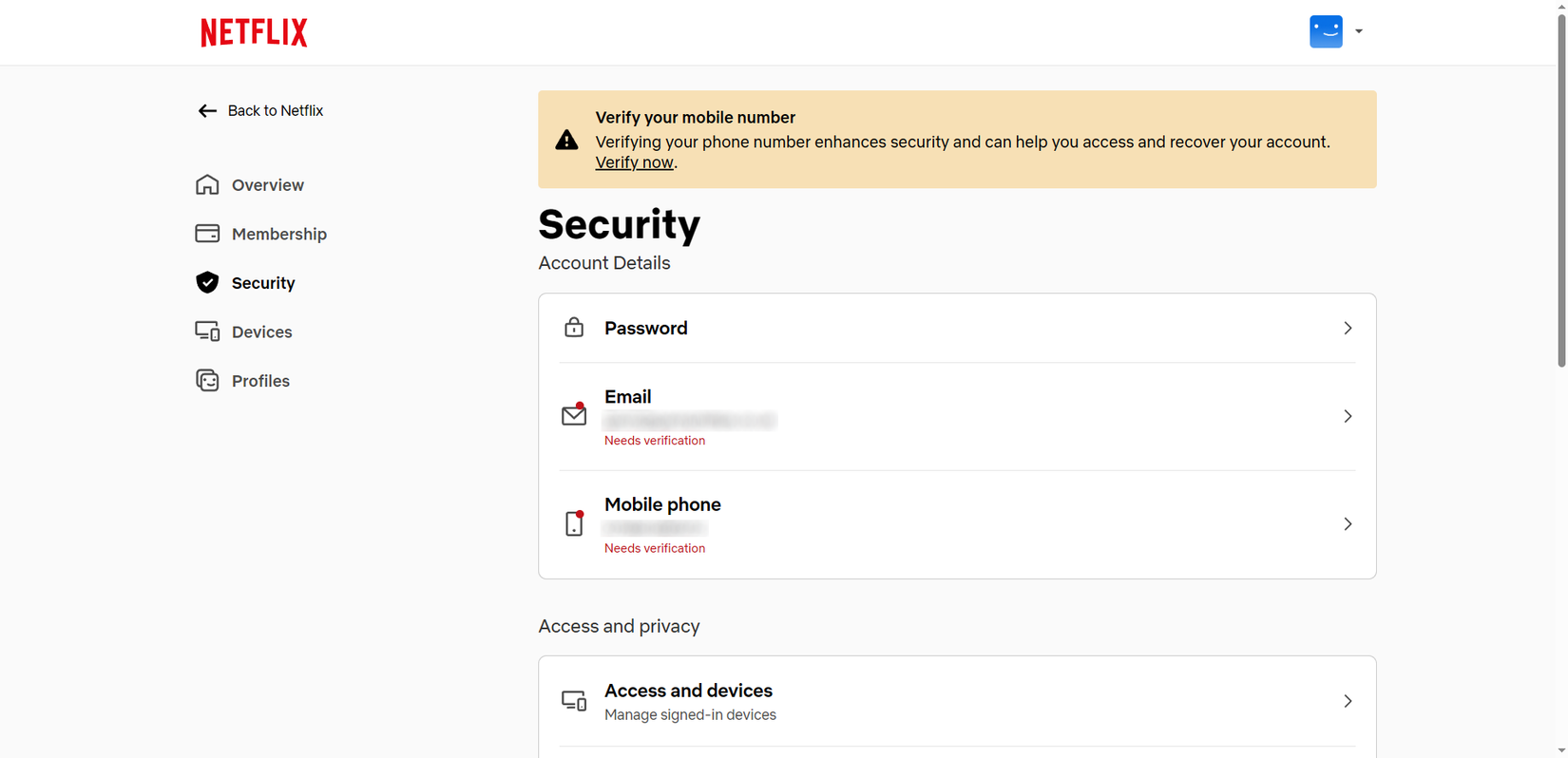The width and height of the screenshot is (1568, 758).
Task: Click the mobile phone icon with notification dot
Action: coord(574,523)
